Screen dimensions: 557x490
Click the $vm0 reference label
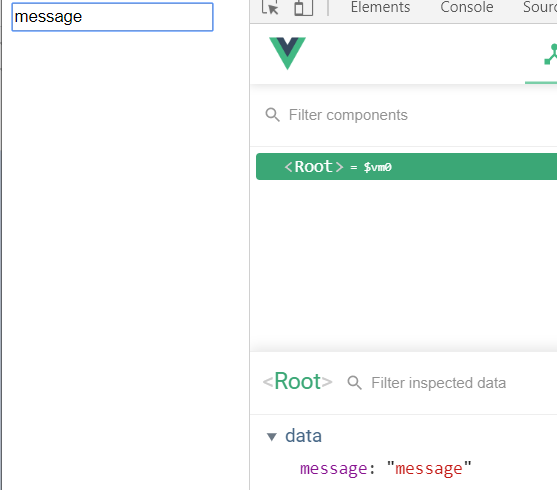coord(377,167)
